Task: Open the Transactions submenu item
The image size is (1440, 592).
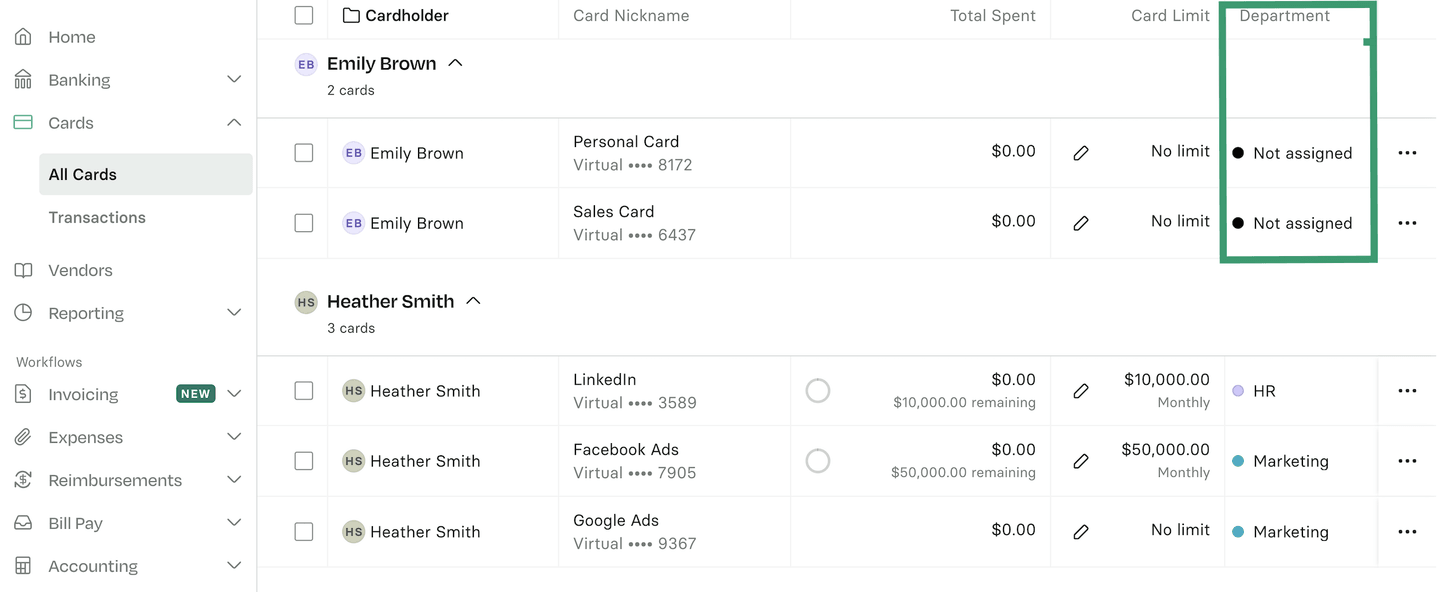Action: click(x=97, y=217)
